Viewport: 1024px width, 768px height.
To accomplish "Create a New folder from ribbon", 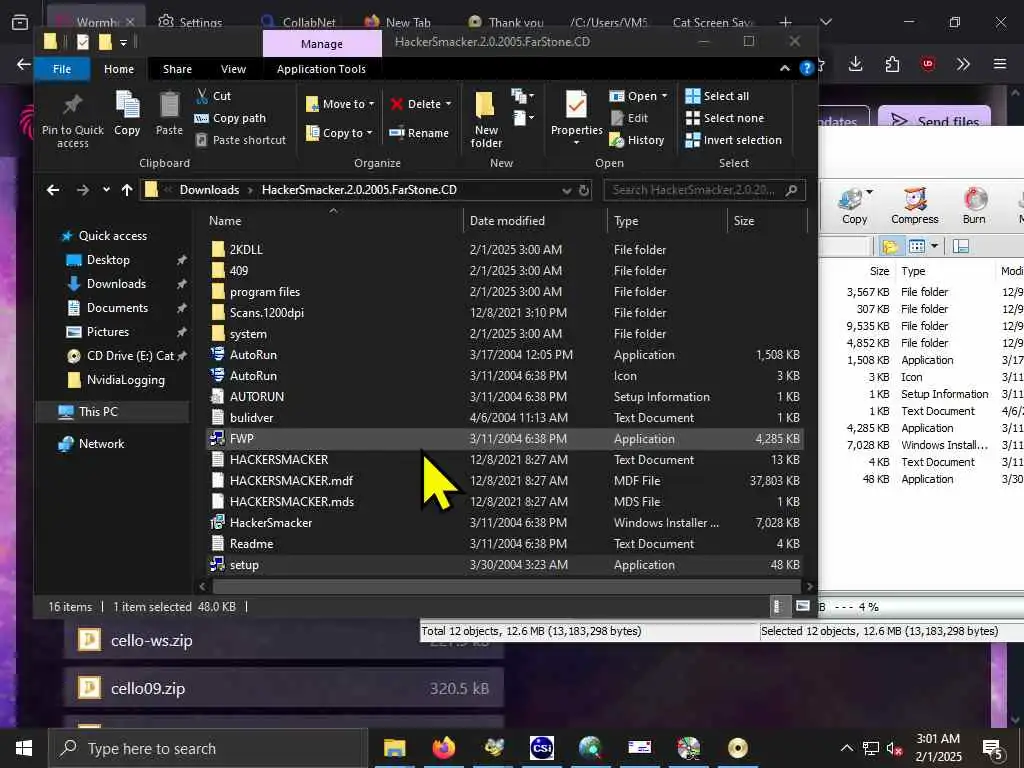I will pos(486,120).
